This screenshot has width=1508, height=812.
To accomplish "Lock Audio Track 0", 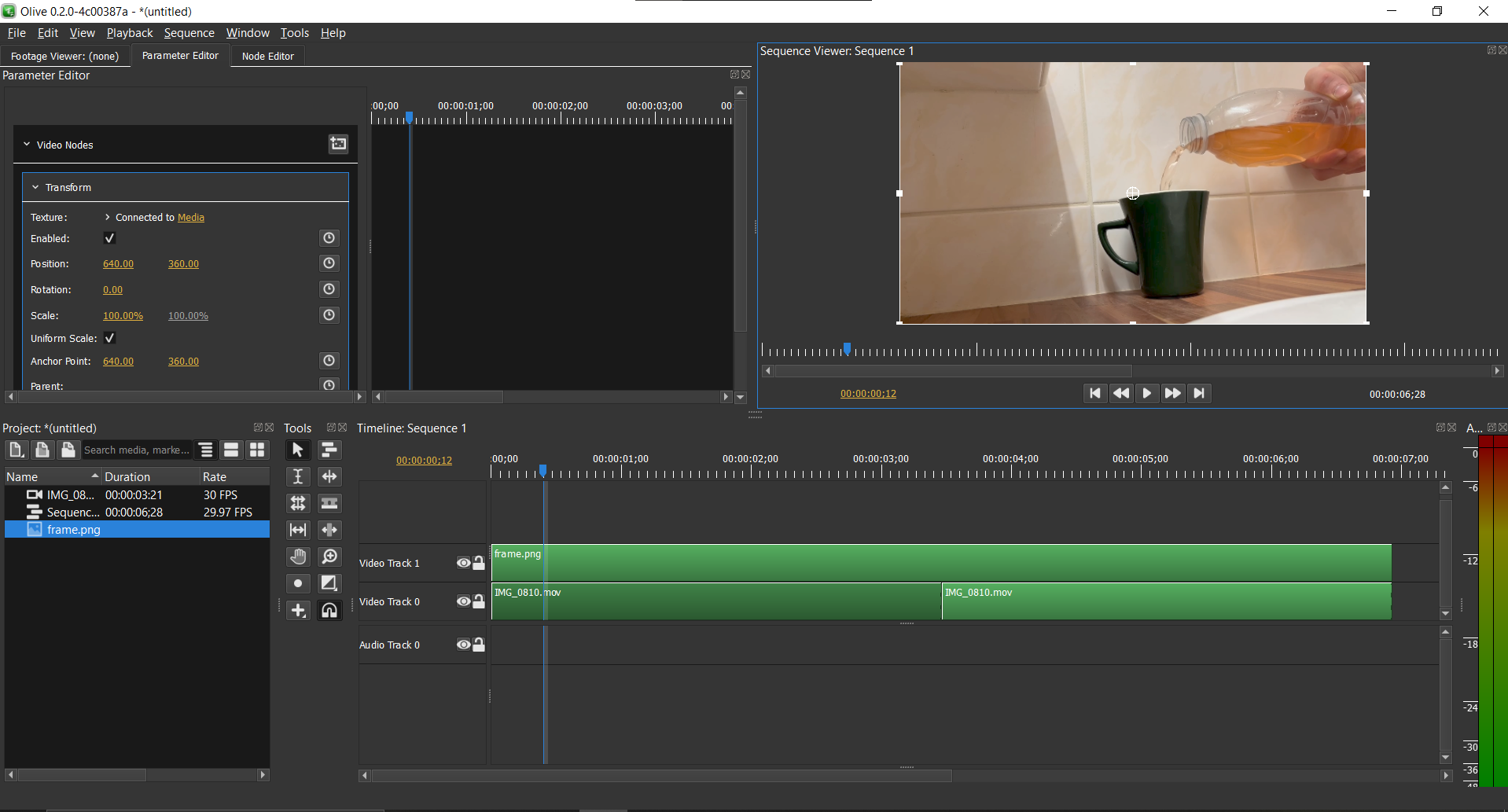I will 479,645.
